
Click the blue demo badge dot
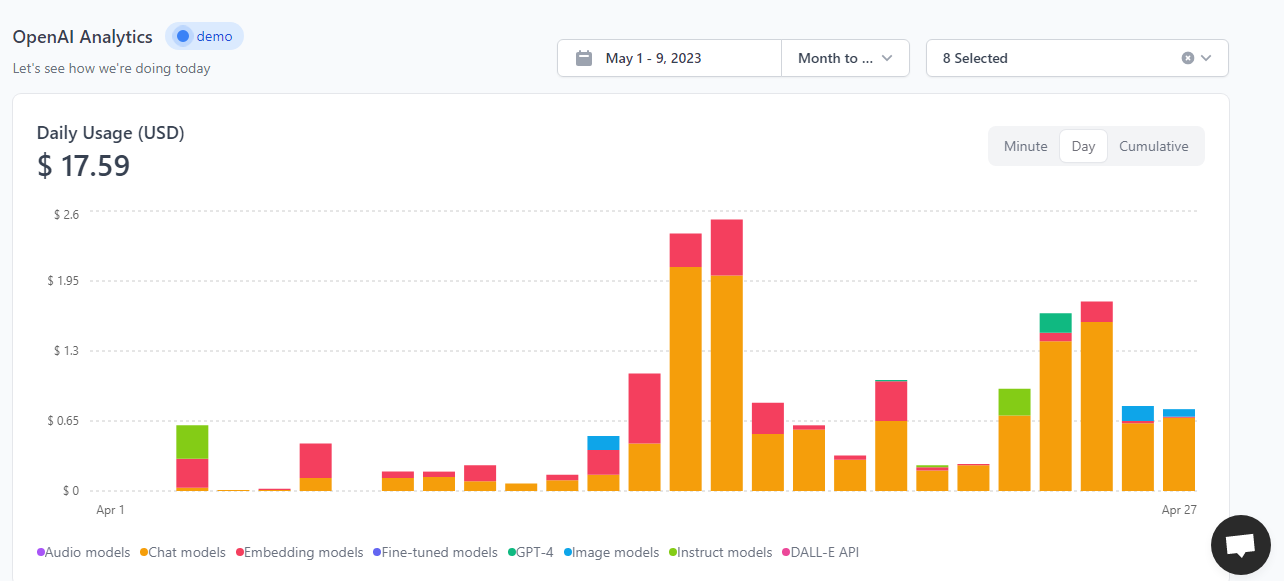coord(182,37)
